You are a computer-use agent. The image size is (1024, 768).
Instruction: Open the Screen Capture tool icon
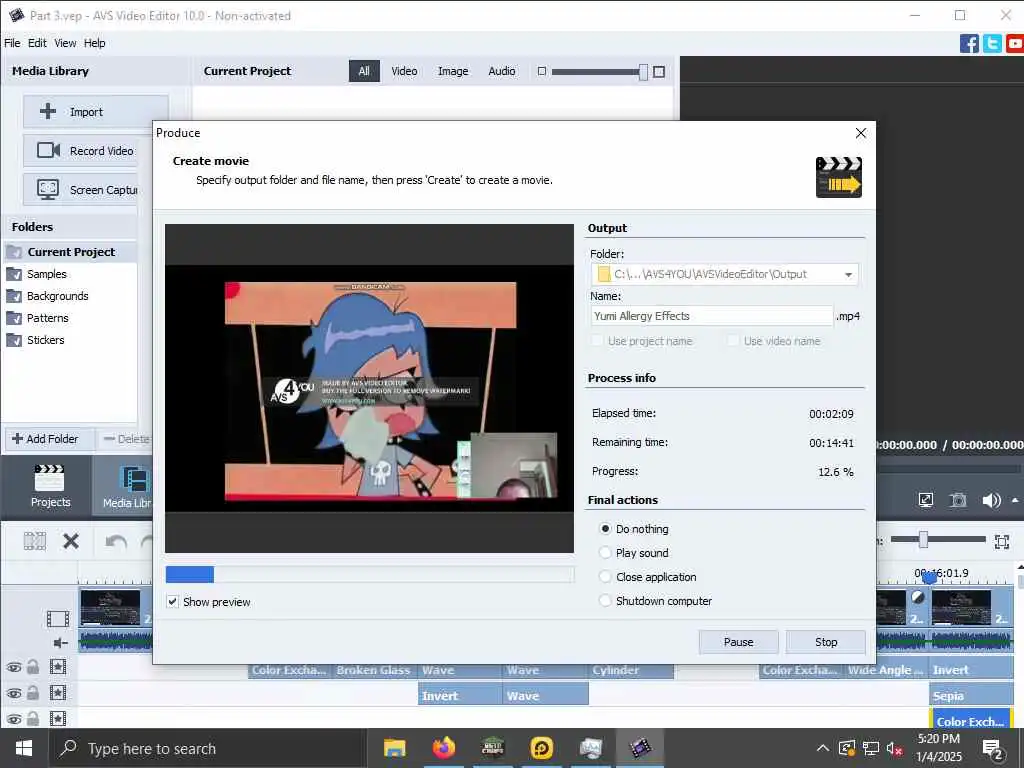click(48, 189)
